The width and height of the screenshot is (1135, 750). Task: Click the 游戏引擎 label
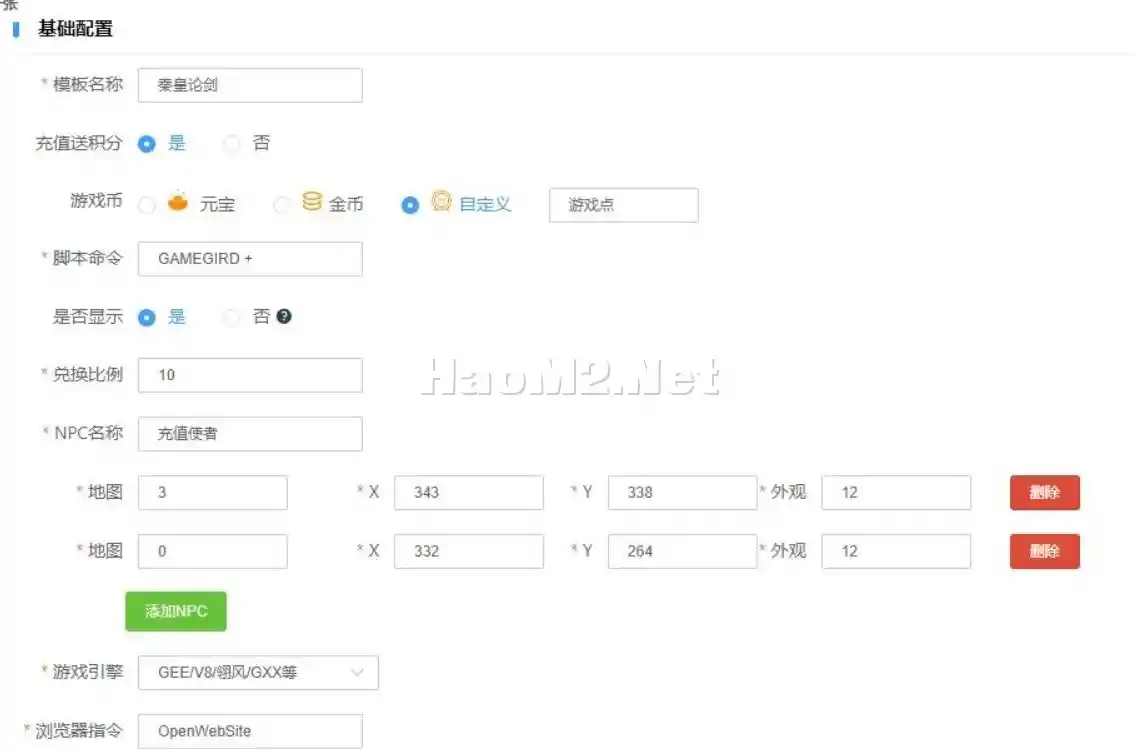(88, 672)
